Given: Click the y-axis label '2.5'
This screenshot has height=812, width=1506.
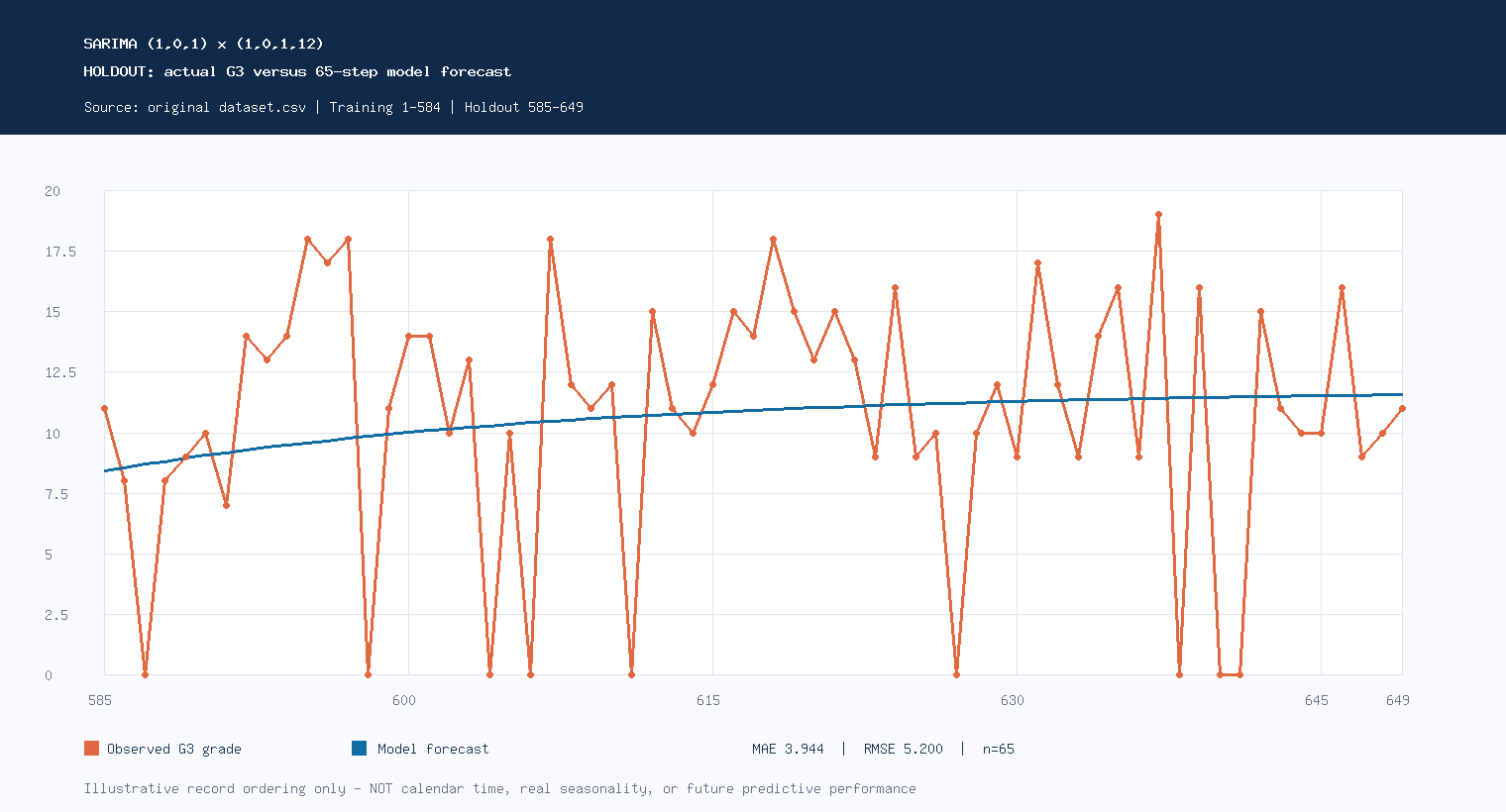Looking at the screenshot, I should click(56, 615).
